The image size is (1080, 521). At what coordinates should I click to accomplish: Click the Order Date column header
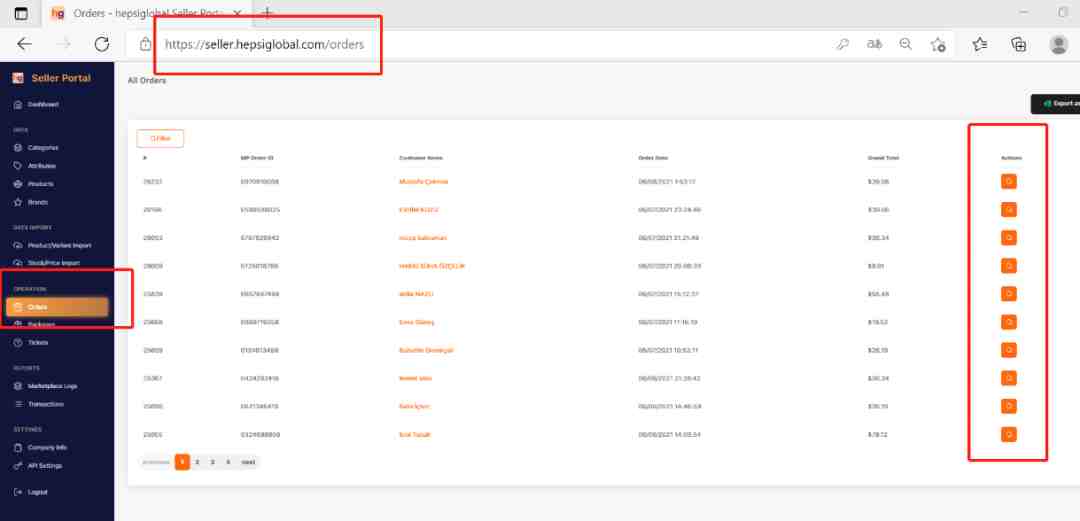coord(653,158)
